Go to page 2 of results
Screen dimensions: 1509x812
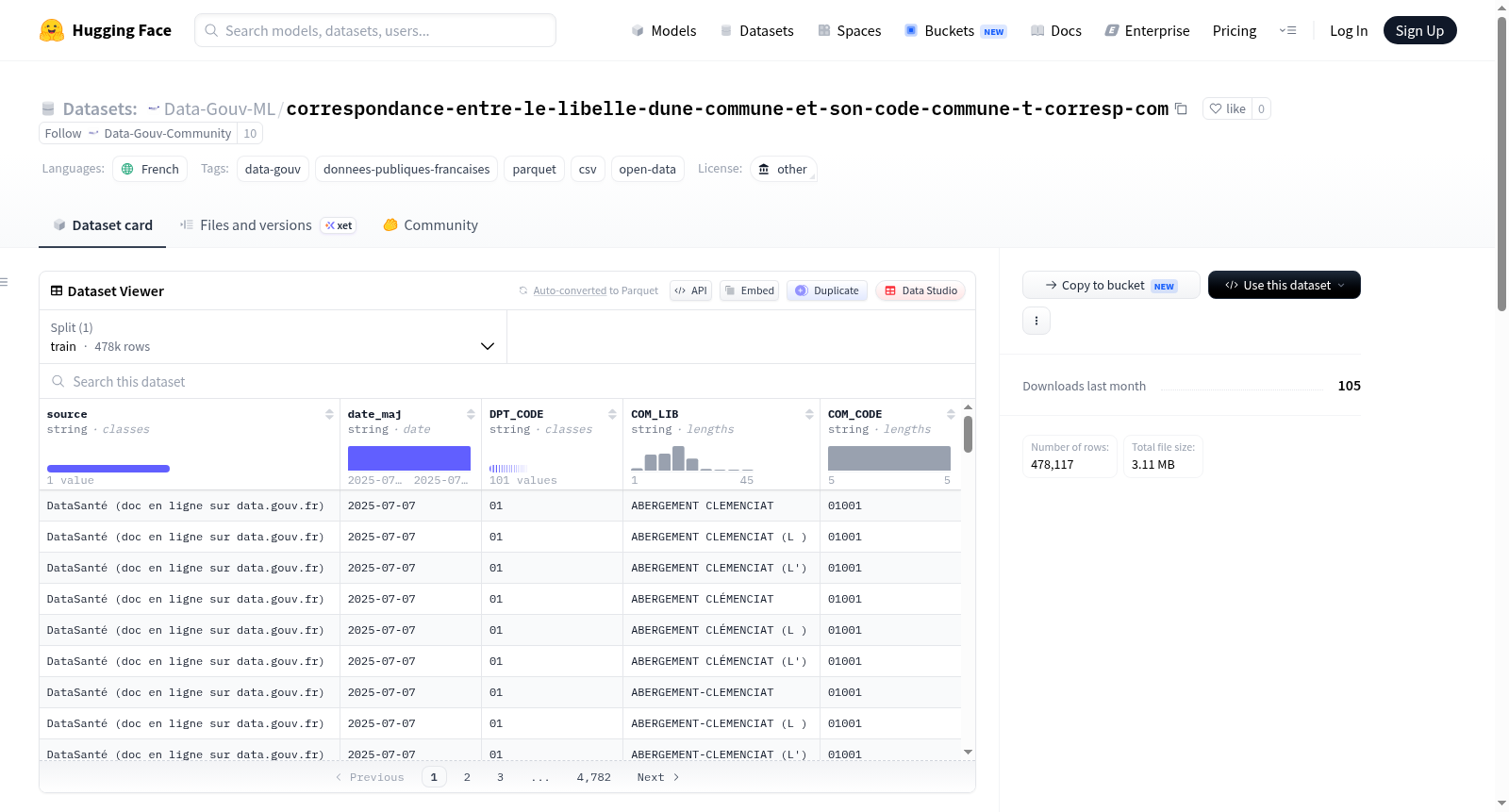(x=467, y=777)
